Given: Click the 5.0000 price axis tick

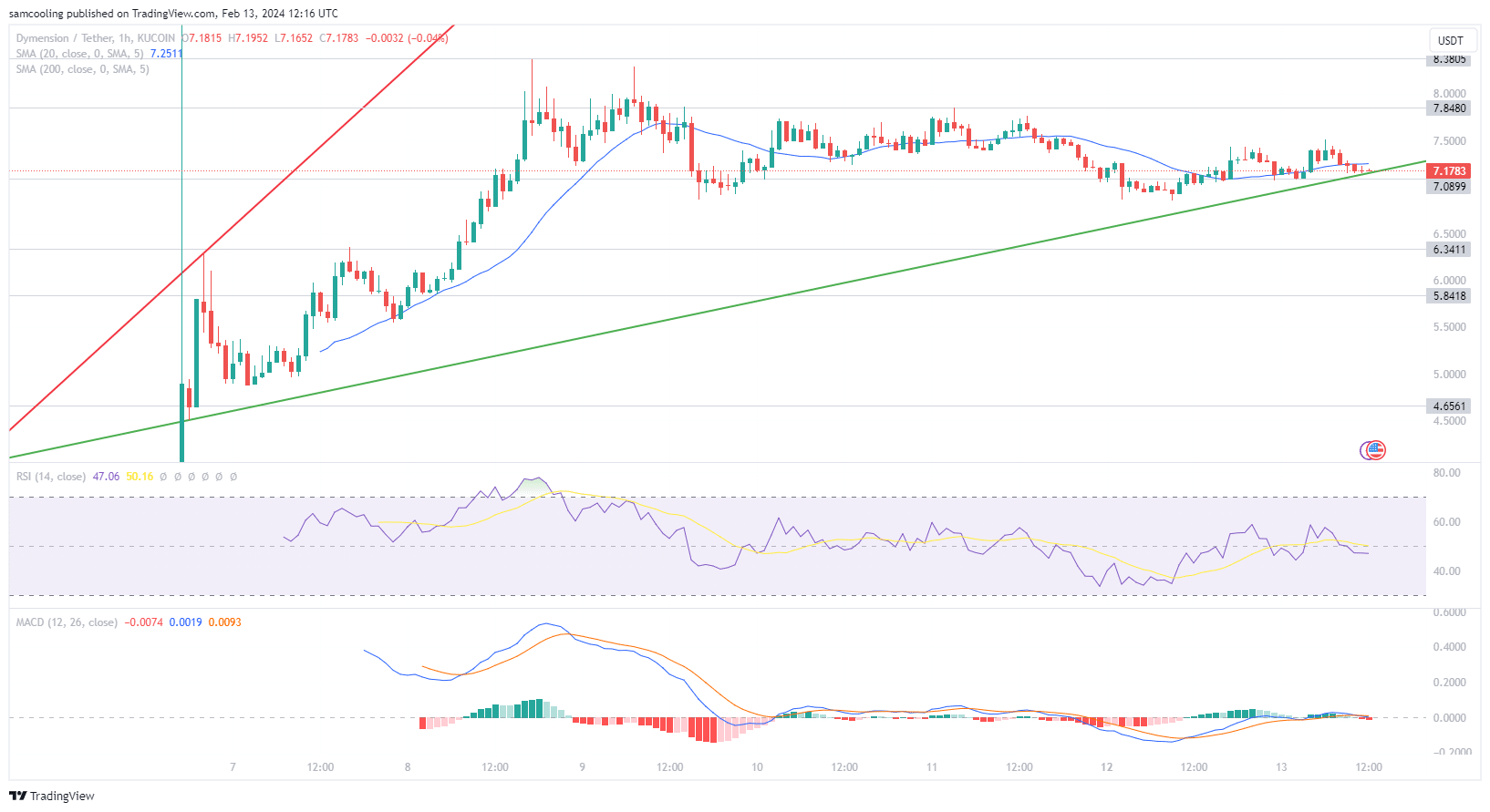Looking at the screenshot, I should click(1449, 375).
